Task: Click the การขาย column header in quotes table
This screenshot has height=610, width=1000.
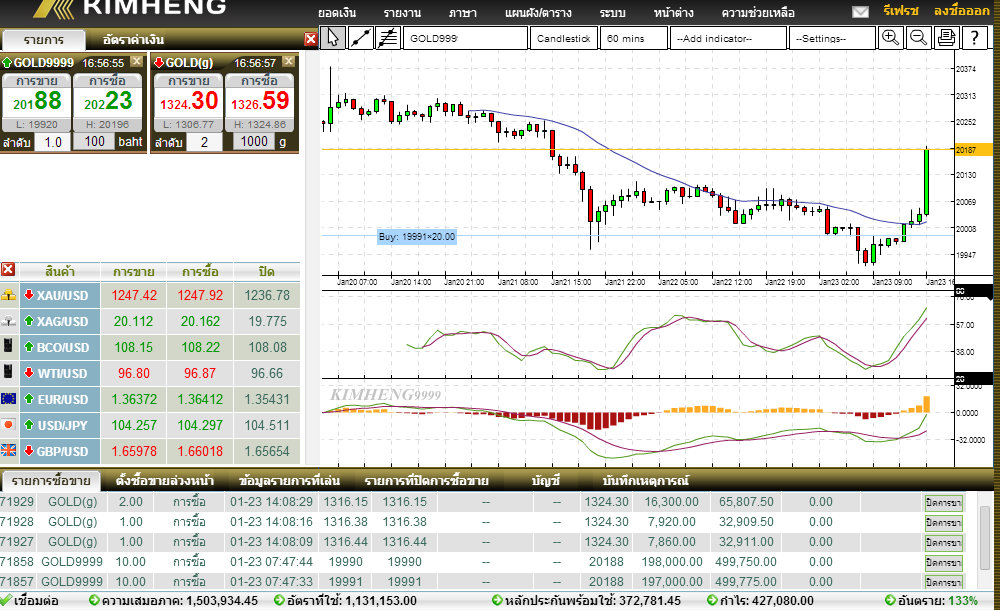Action: click(133, 271)
